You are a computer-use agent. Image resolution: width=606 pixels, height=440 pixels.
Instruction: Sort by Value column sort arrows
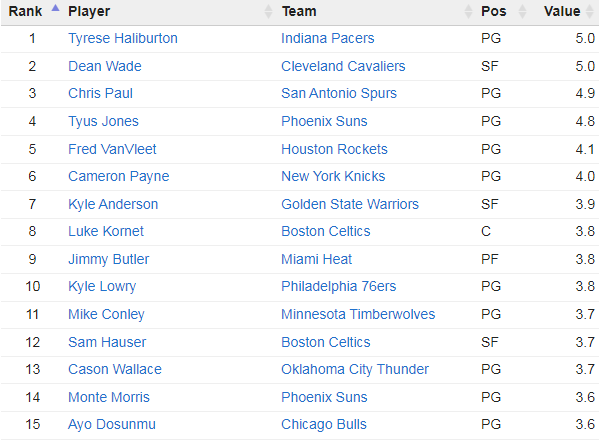click(589, 12)
